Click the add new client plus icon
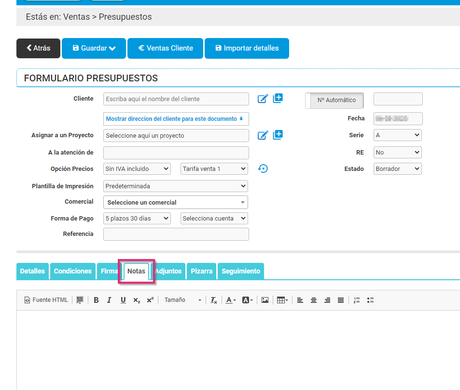The width and height of the screenshot is (460, 390). click(x=278, y=98)
